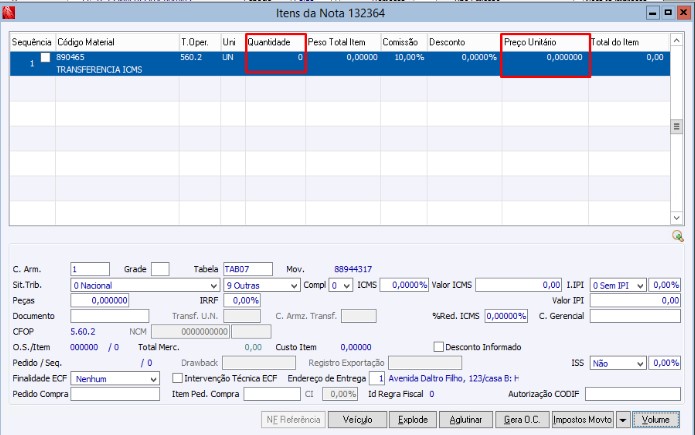Click the green magnifier icon below the grid

tap(677, 236)
